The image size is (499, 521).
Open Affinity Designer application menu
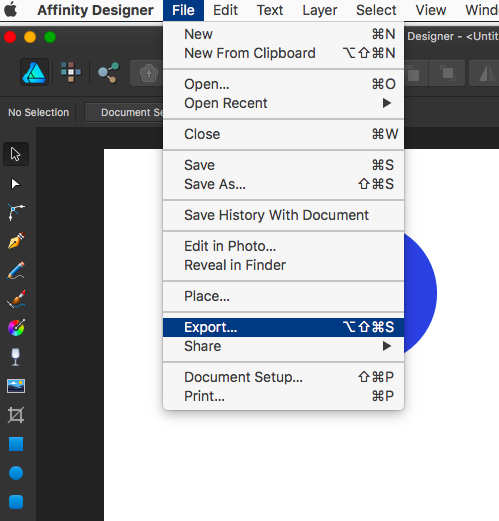pos(95,10)
